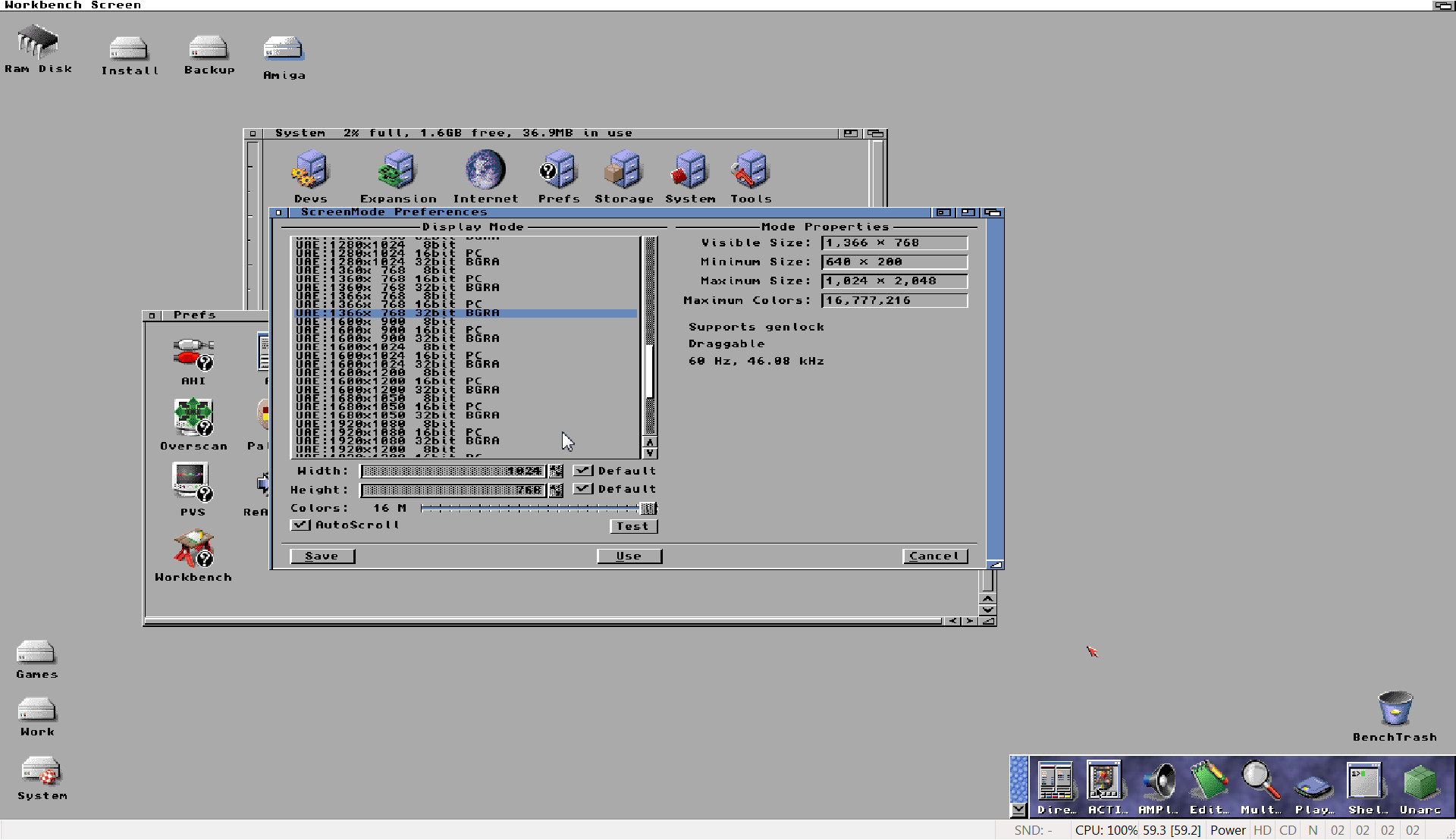Select UAE:1920x1080 32bit BGRA mode
This screenshot has height=840, width=1456.
[466, 440]
